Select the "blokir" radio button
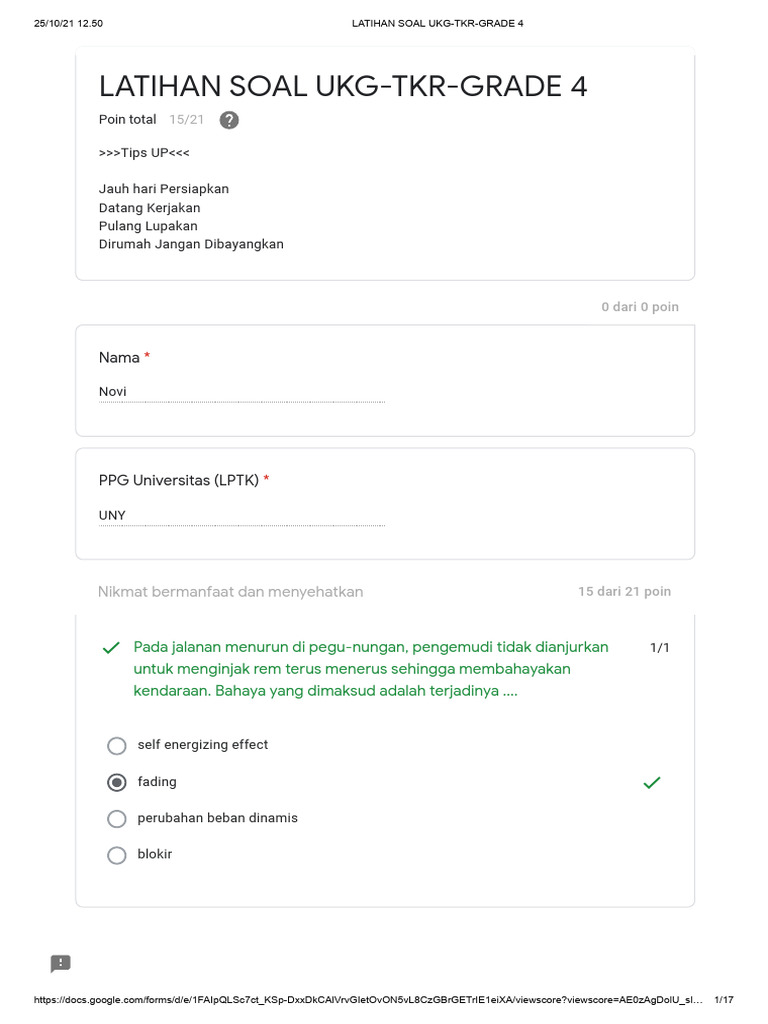The image size is (768, 1024). 117,855
